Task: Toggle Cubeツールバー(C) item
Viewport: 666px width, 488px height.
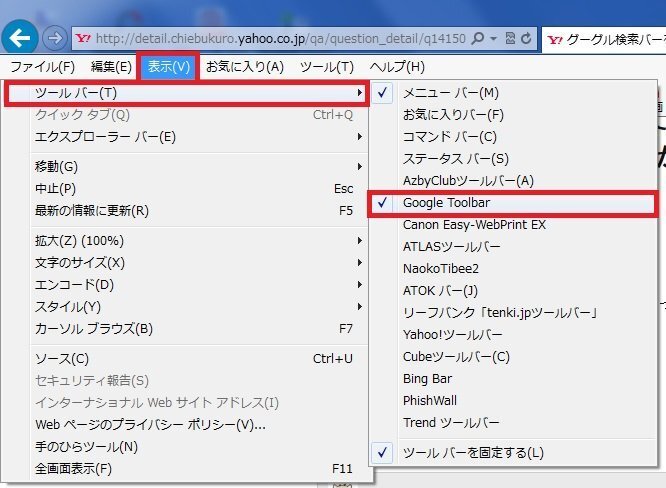Action: coord(513,357)
